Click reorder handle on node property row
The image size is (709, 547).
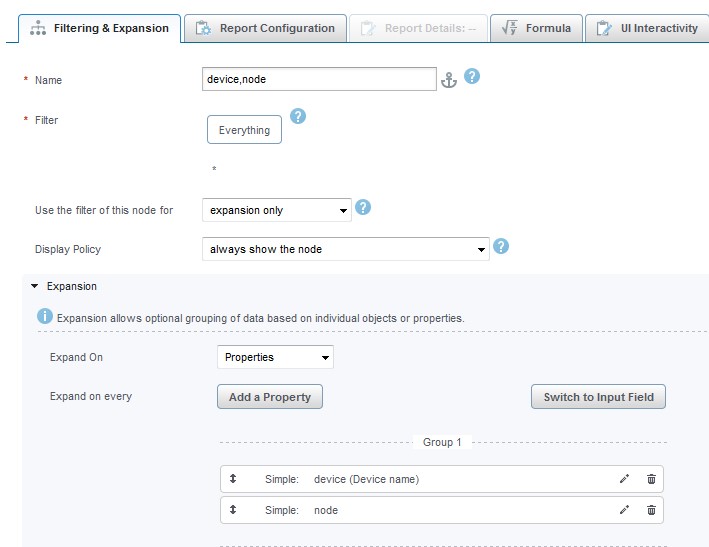tap(232, 510)
